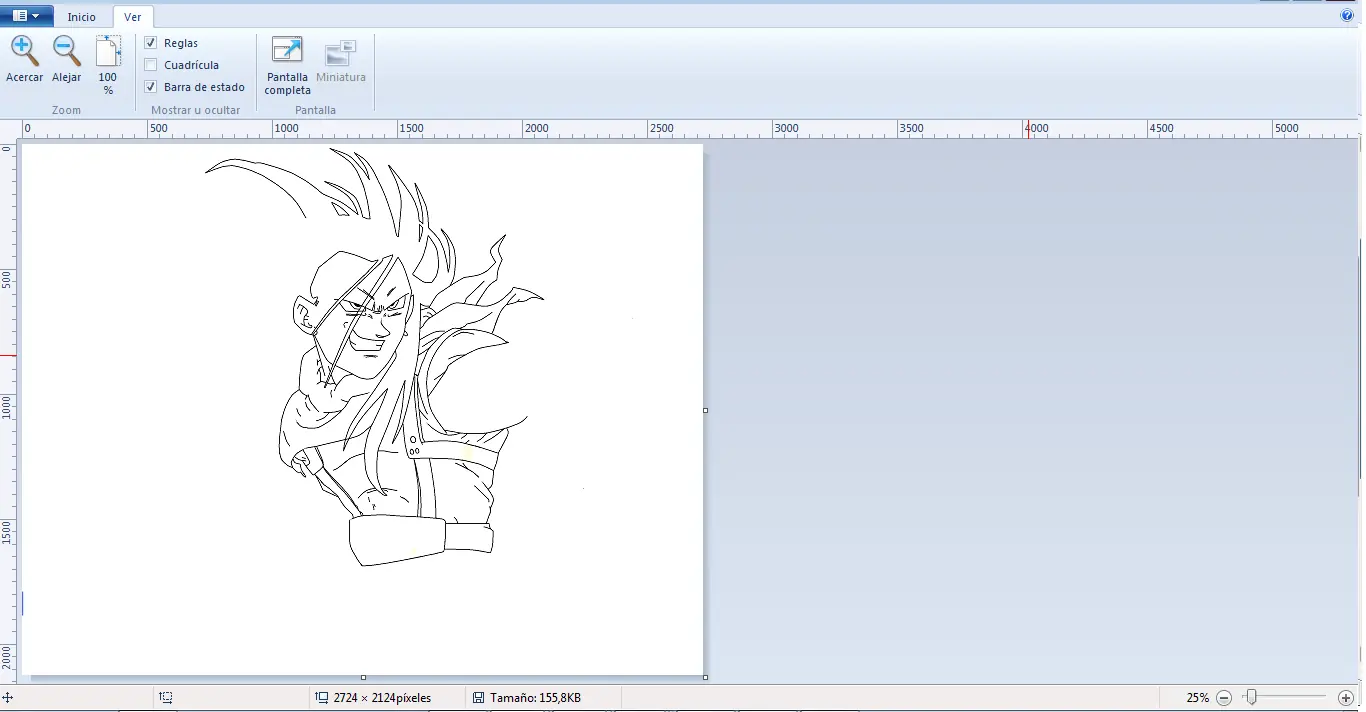Click the file size disk icon in status bar

click(x=479, y=698)
